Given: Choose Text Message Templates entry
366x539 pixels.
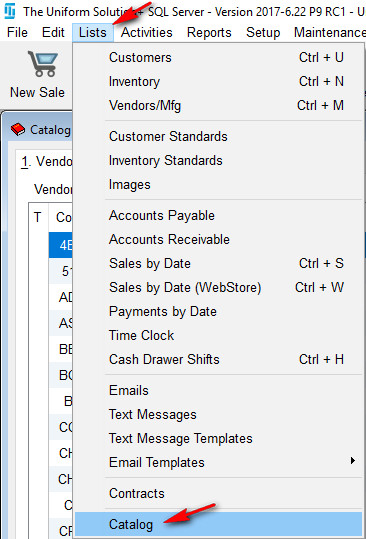Looking at the screenshot, I should tap(218, 439).
